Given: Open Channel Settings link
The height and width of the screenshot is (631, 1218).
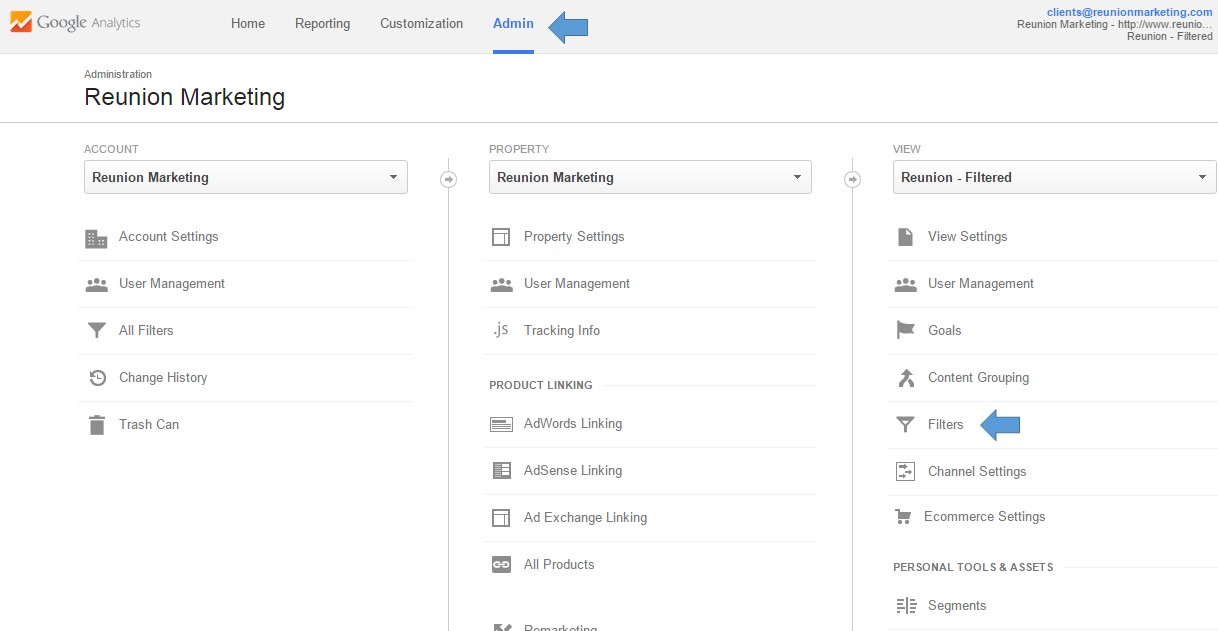Looking at the screenshot, I should point(977,472).
